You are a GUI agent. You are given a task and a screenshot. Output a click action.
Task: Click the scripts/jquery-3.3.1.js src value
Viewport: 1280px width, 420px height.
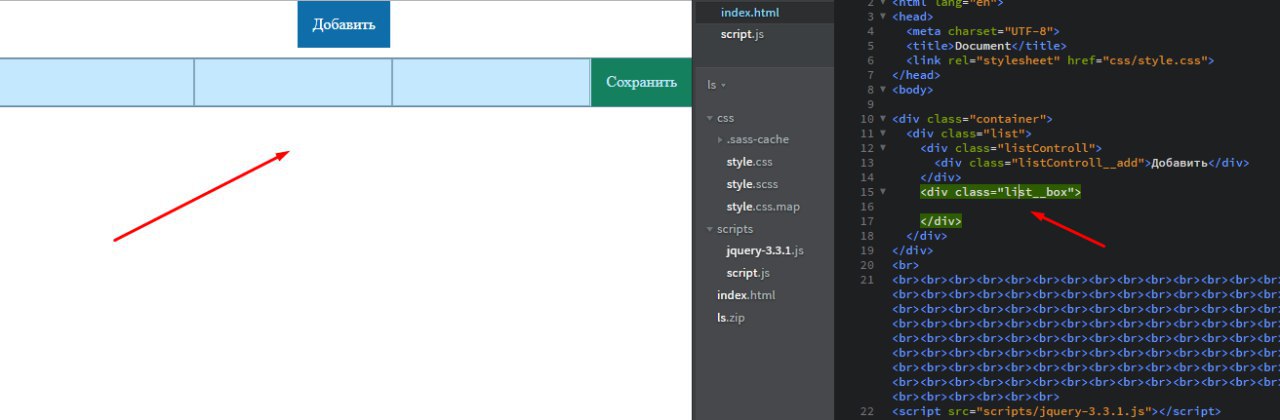1068,411
